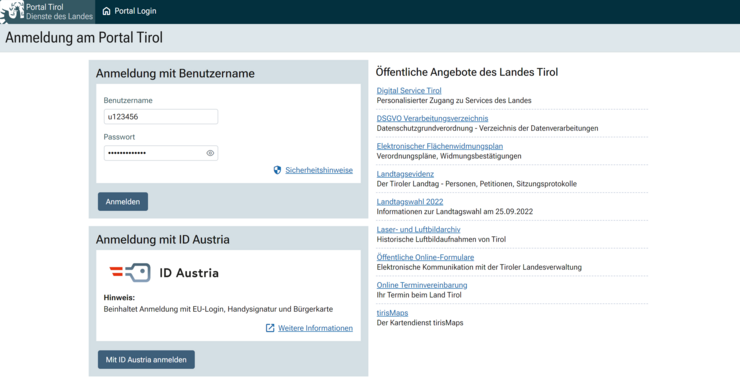Open Laser- und Luftbildarchiv link
The width and height of the screenshot is (740, 383).
tap(419, 230)
